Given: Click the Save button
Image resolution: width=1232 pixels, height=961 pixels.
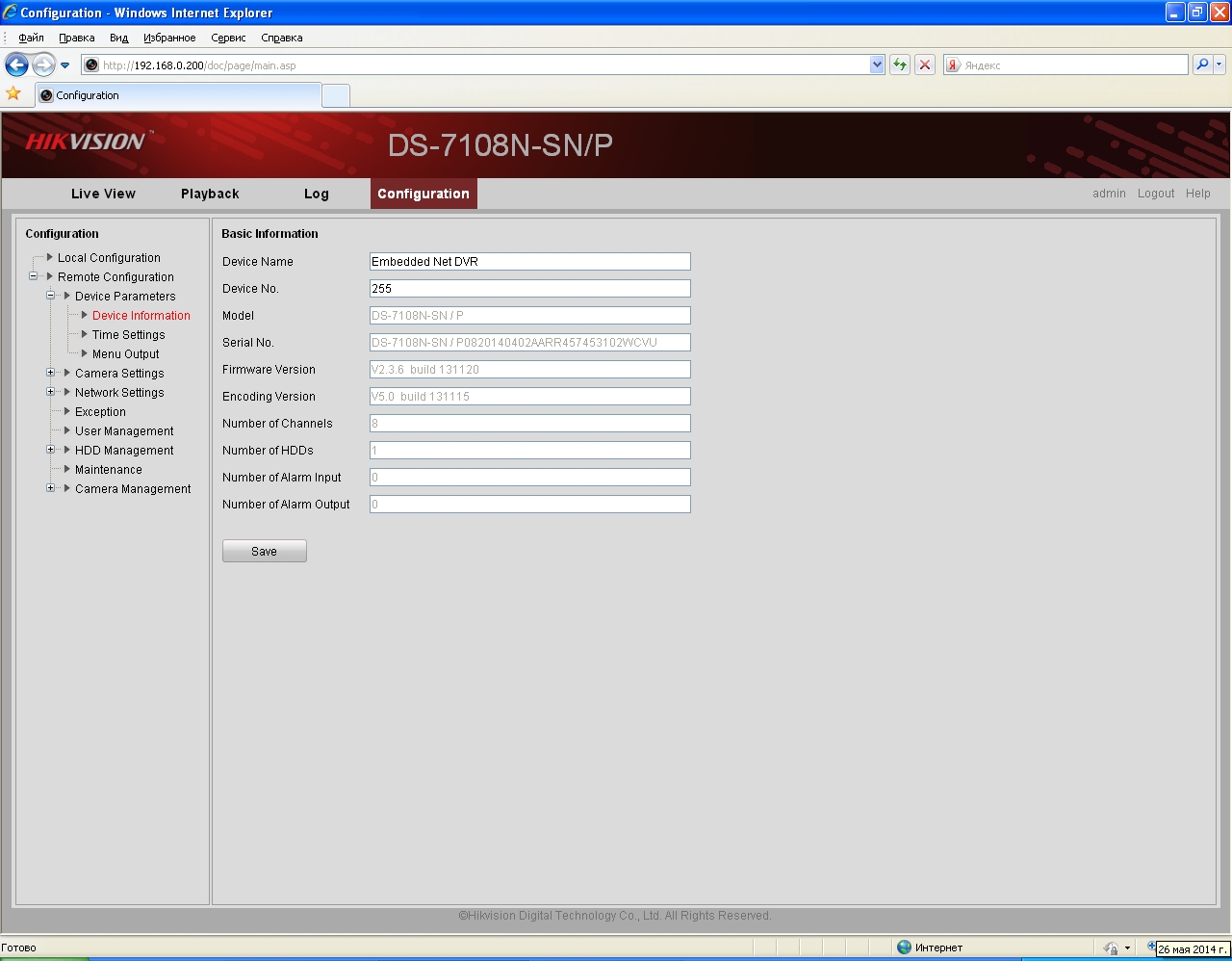Looking at the screenshot, I should (265, 551).
